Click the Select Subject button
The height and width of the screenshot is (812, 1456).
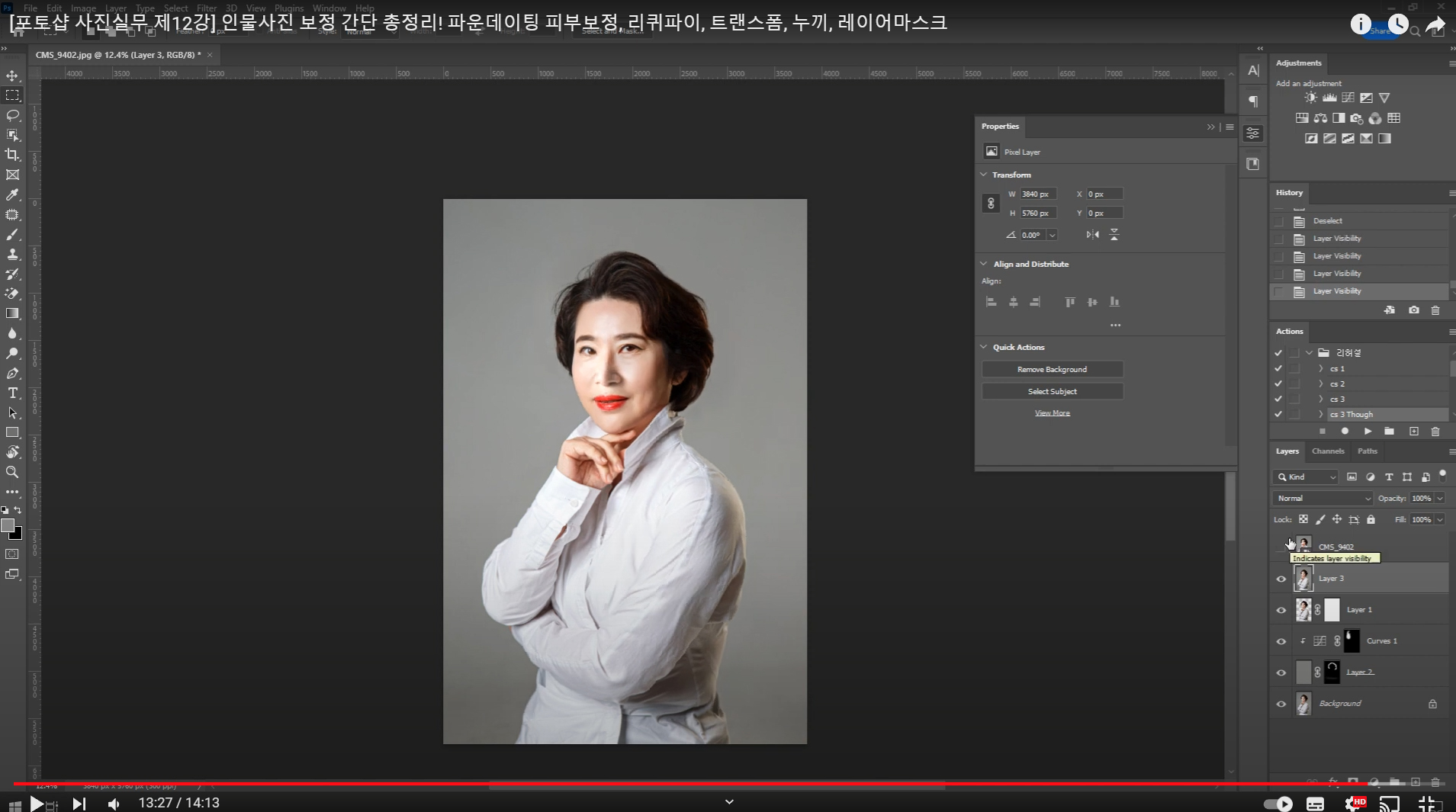pyautogui.click(x=1052, y=391)
